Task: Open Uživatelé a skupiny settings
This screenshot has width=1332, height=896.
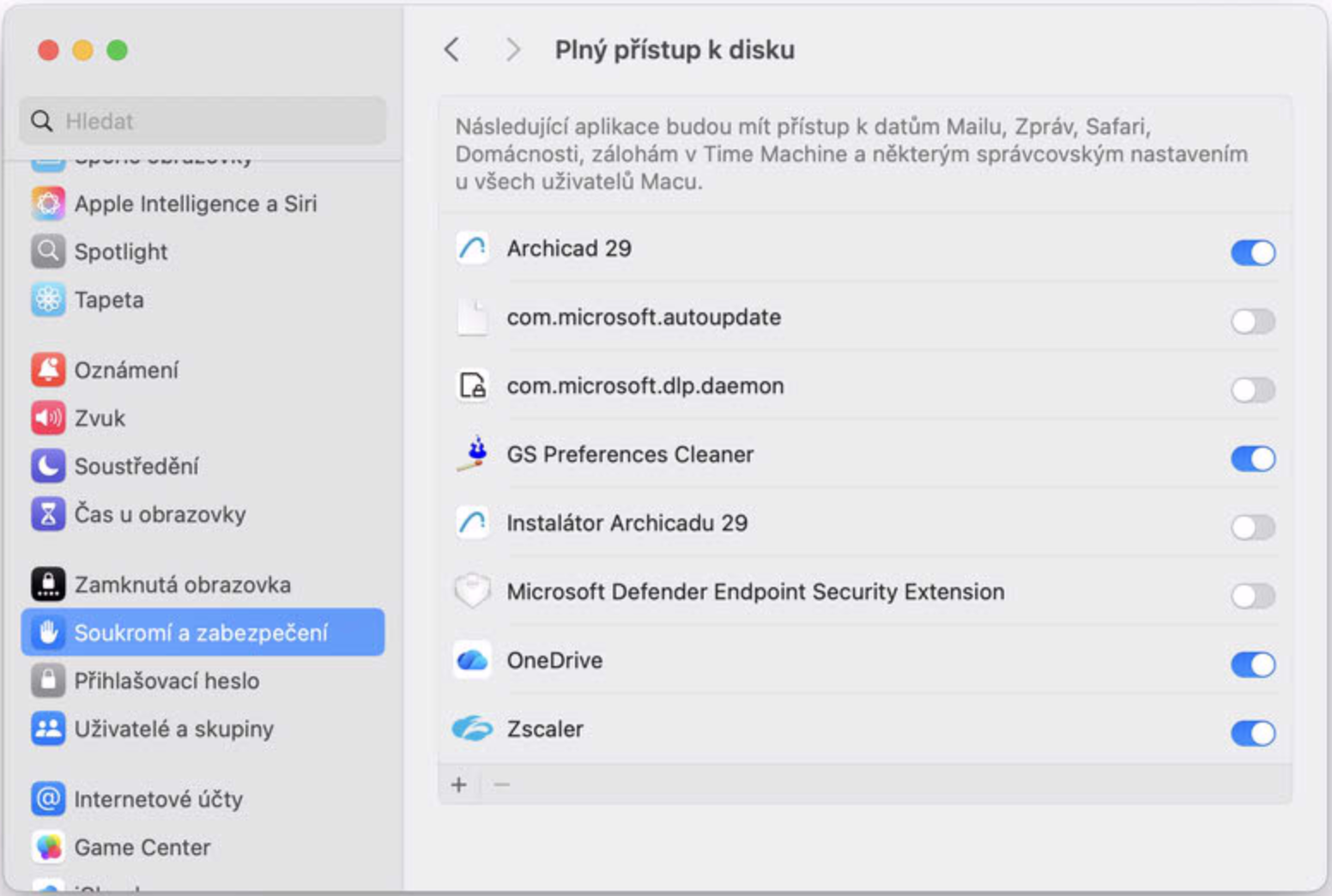Action: [173, 729]
